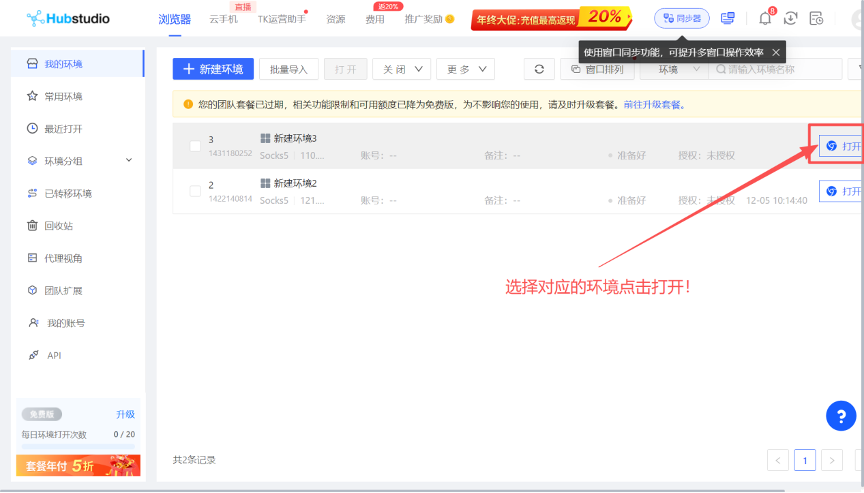Click the notification bell icon
Image resolution: width=864 pixels, height=493 pixels.
click(x=765, y=18)
